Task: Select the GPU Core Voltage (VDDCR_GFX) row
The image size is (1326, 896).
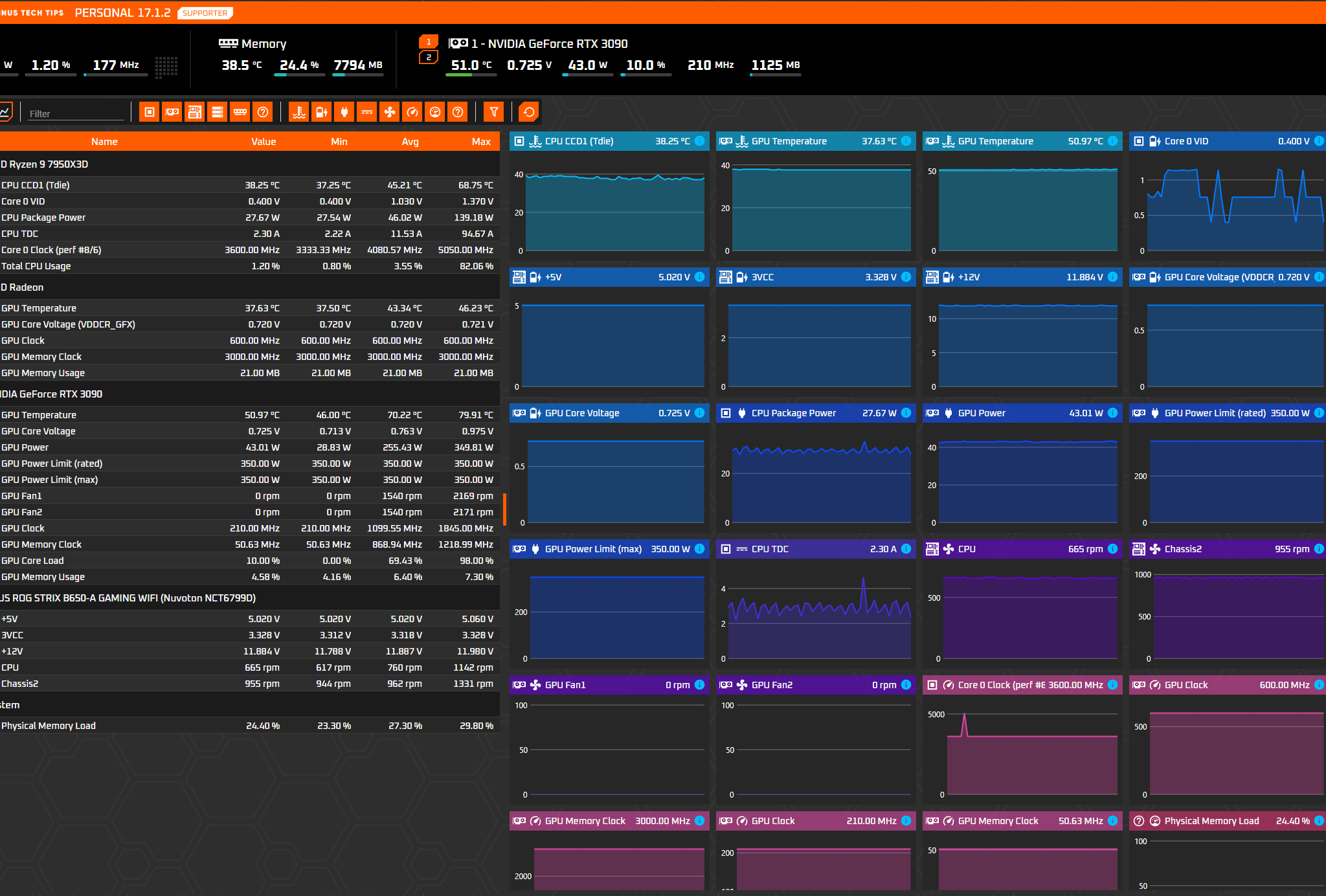Action: [250, 324]
